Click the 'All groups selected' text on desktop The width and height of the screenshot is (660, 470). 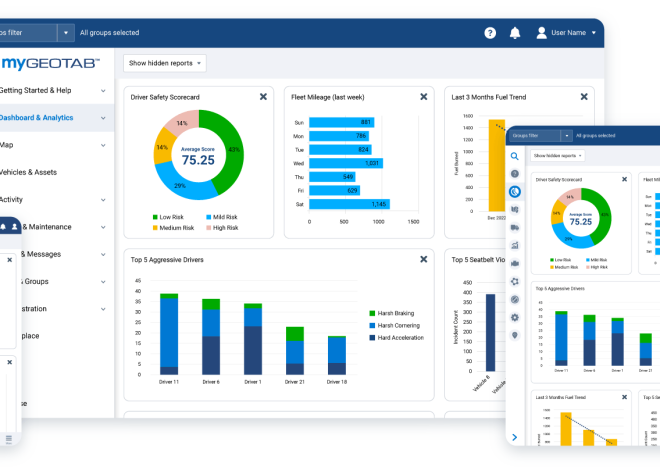(109, 33)
